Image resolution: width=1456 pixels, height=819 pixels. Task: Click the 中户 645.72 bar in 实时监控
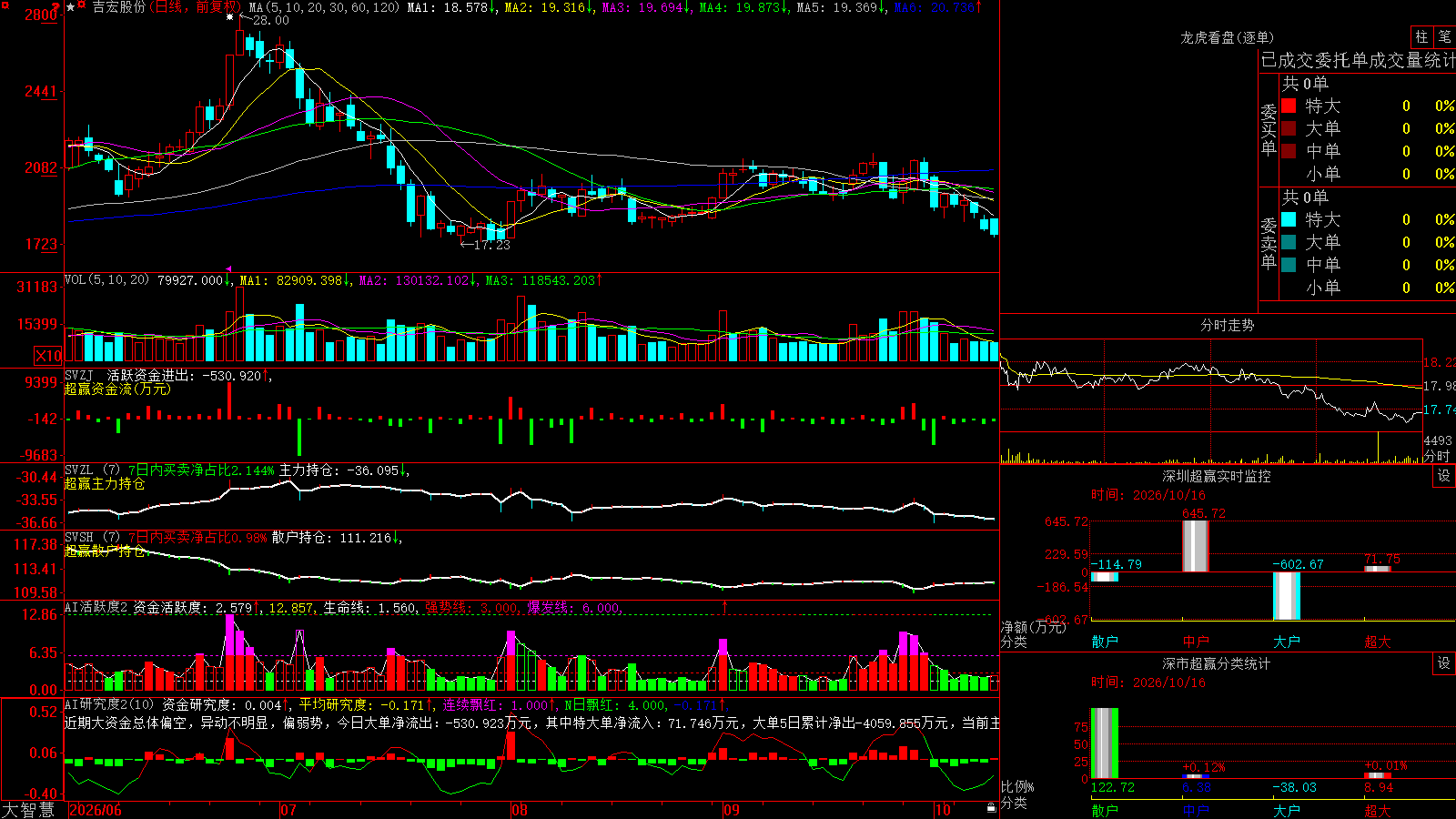click(x=1195, y=546)
